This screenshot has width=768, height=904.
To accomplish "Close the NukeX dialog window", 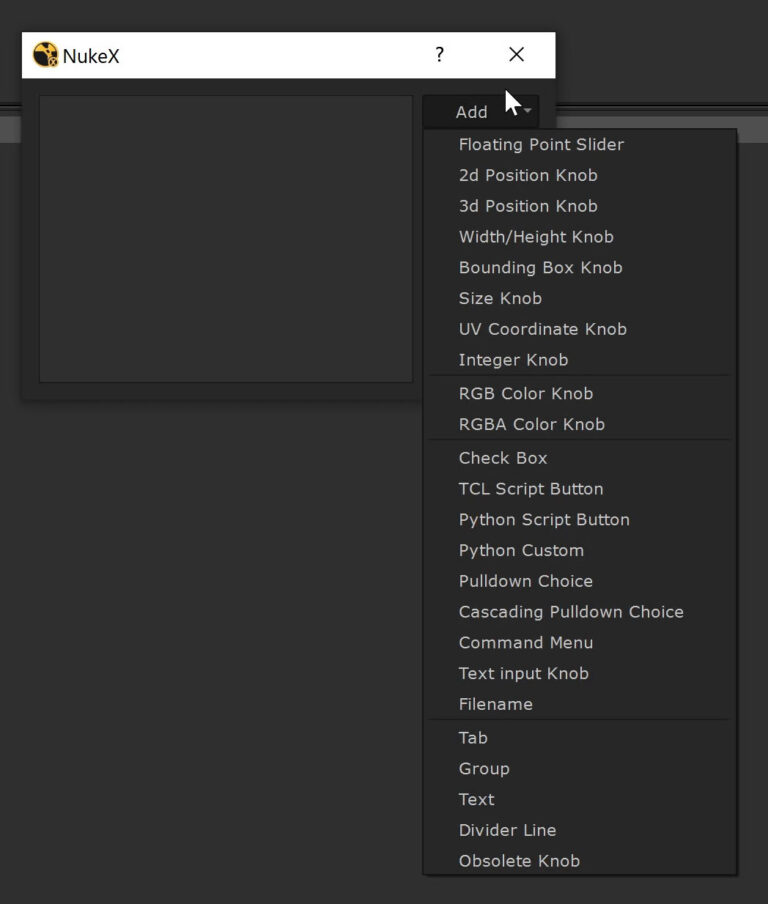I will tap(516, 55).
